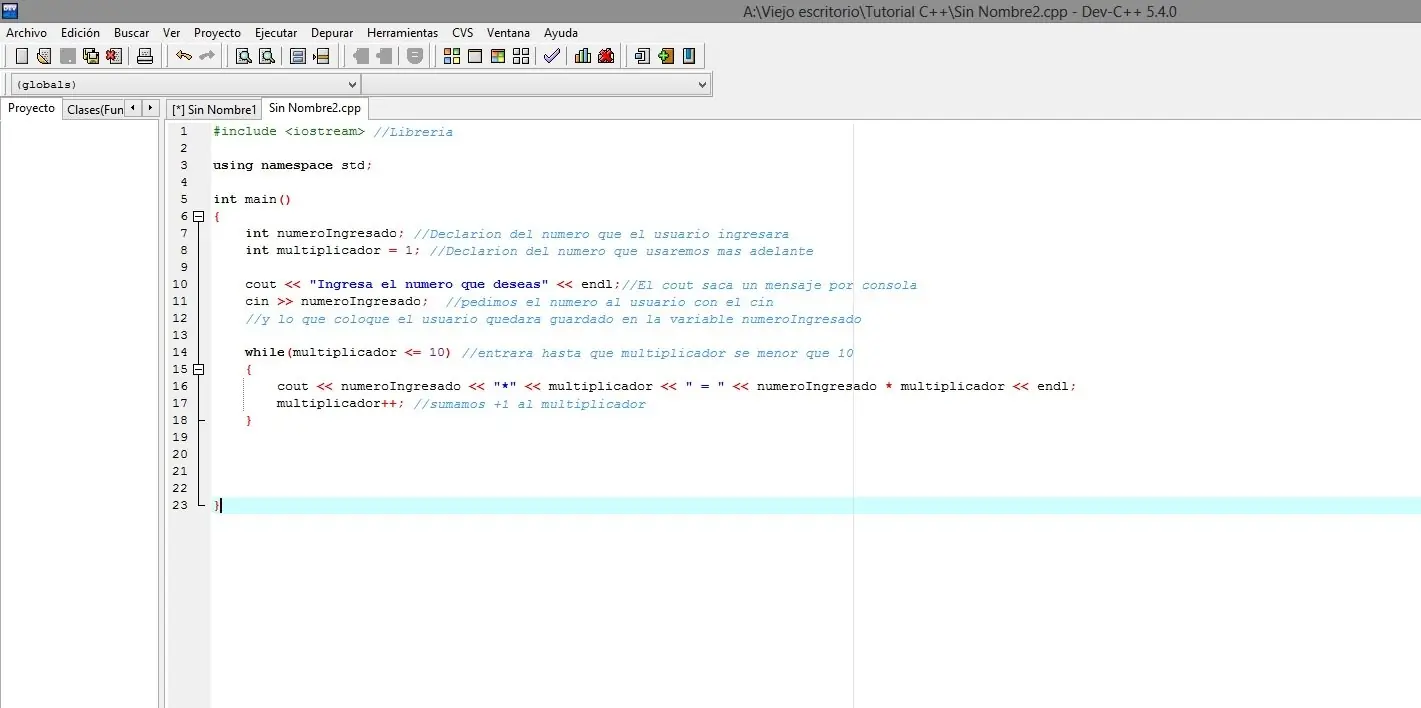Click the New file toolbar icon

pyautogui.click(x=21, y=56)
